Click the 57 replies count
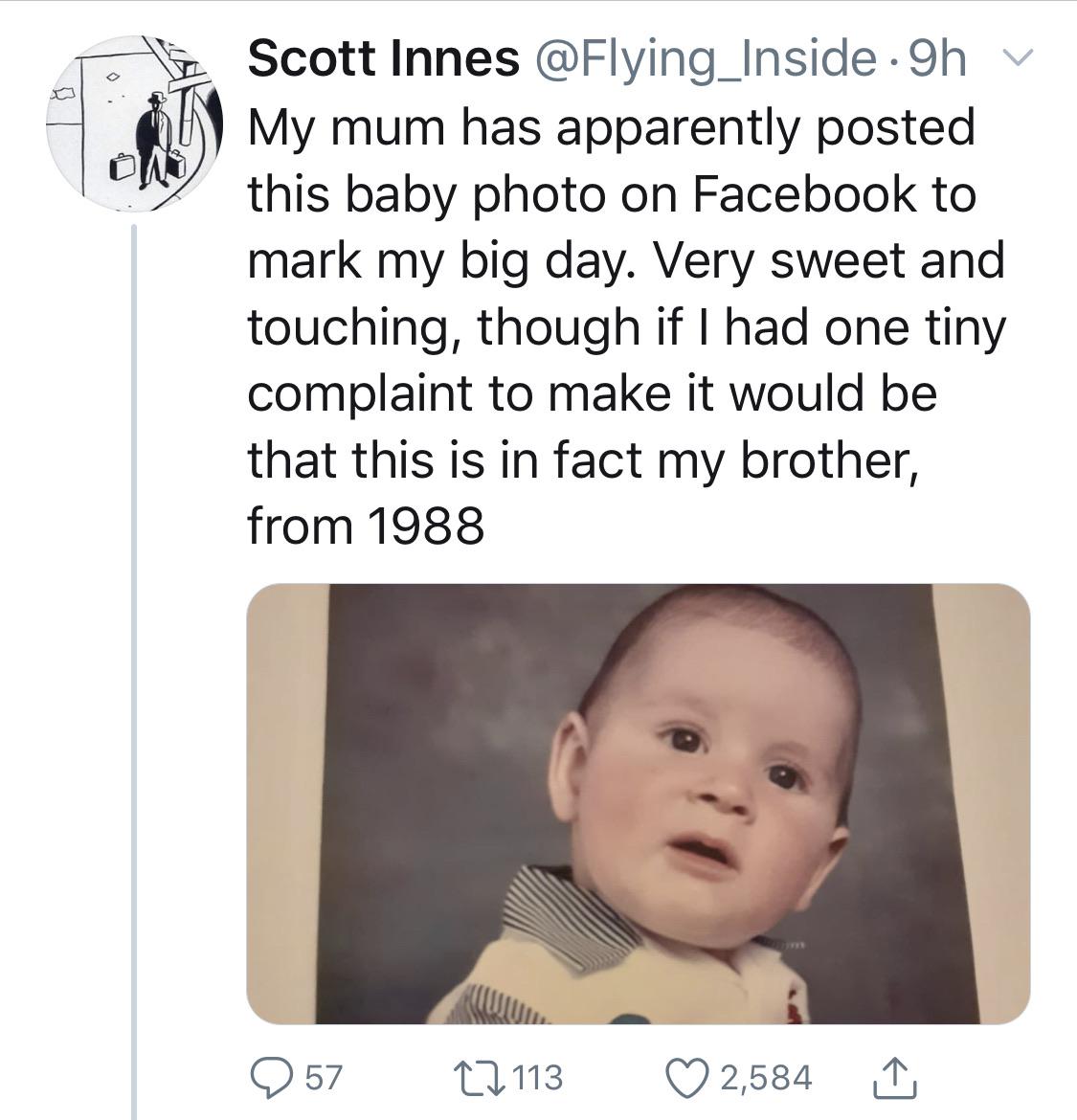Viewport: 1077px width, 1120px height. (324, 1078)
